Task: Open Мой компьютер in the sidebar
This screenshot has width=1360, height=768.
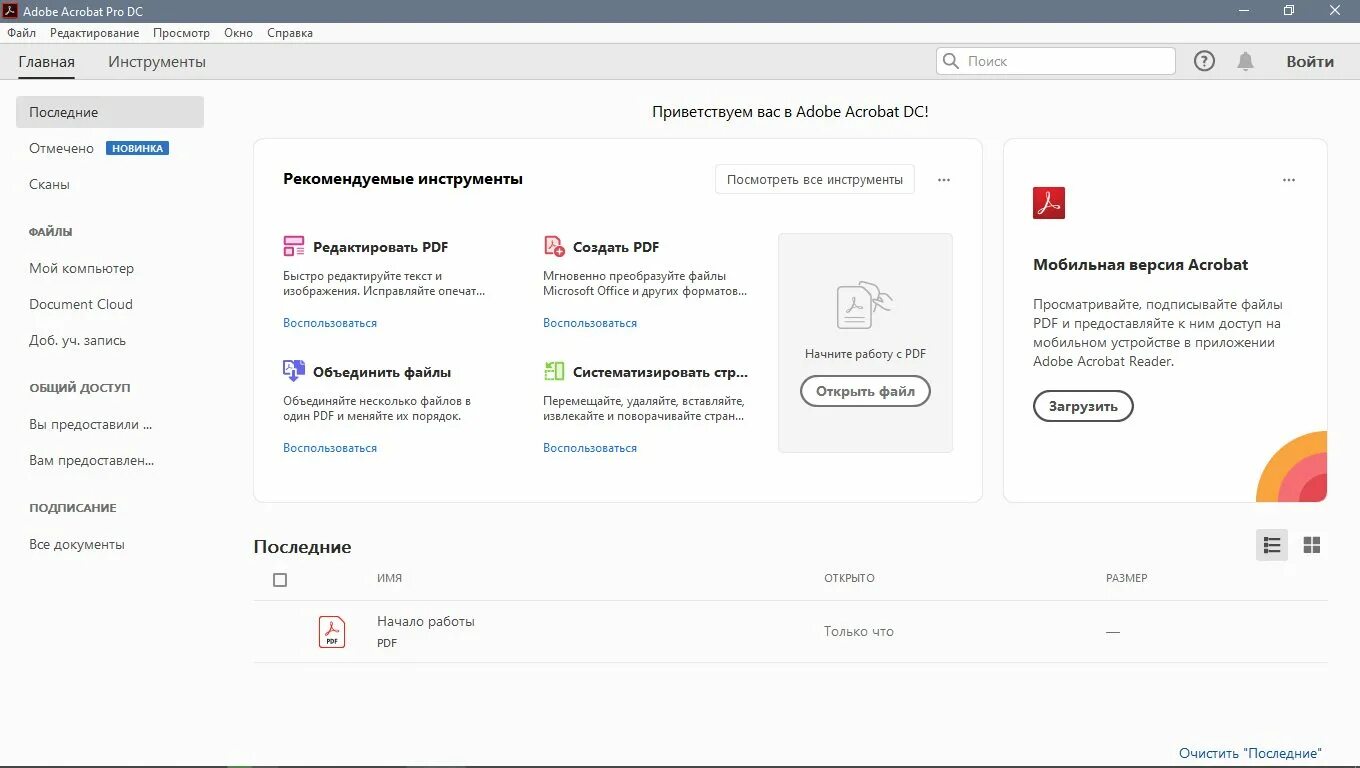Action: point(81,268)
